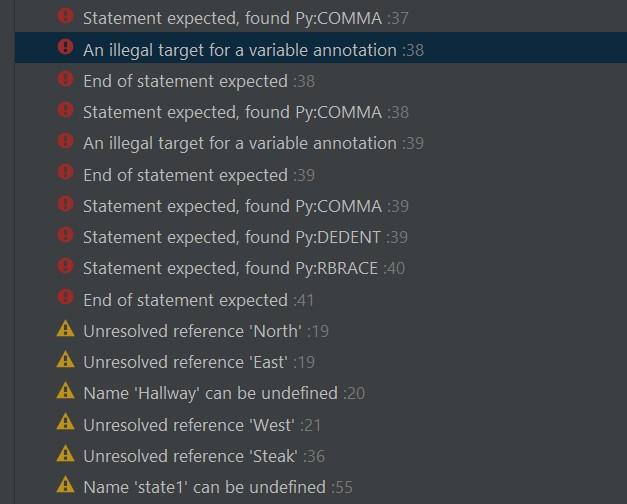The width and height of the screenshot is (627, 504).
Task: Click the warning icon beside Unresolved reference 'East'
Action: [x=66, y=360]
